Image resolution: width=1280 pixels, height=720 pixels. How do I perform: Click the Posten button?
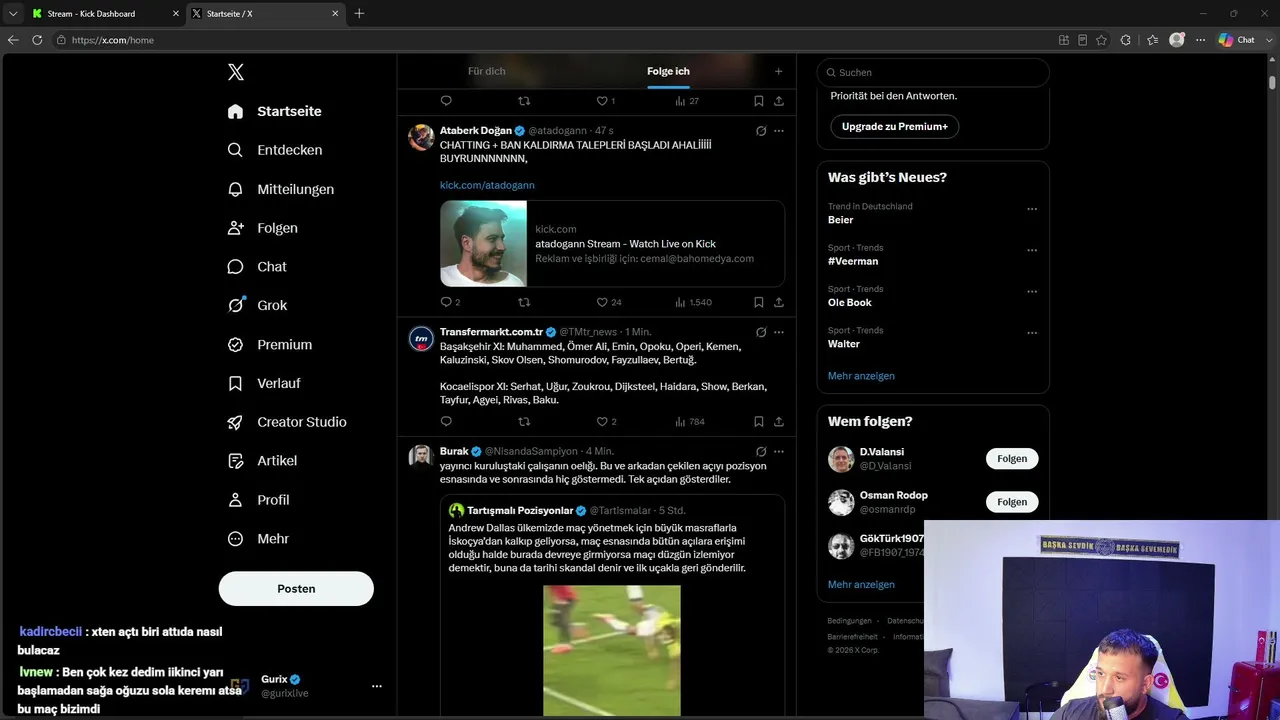pyautogui.click(x=296, y=589)
